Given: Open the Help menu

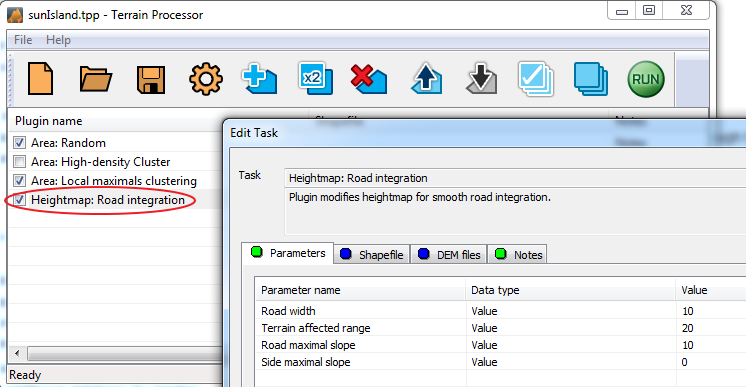Looking at the screenshot, I should [x=58, y=40].
